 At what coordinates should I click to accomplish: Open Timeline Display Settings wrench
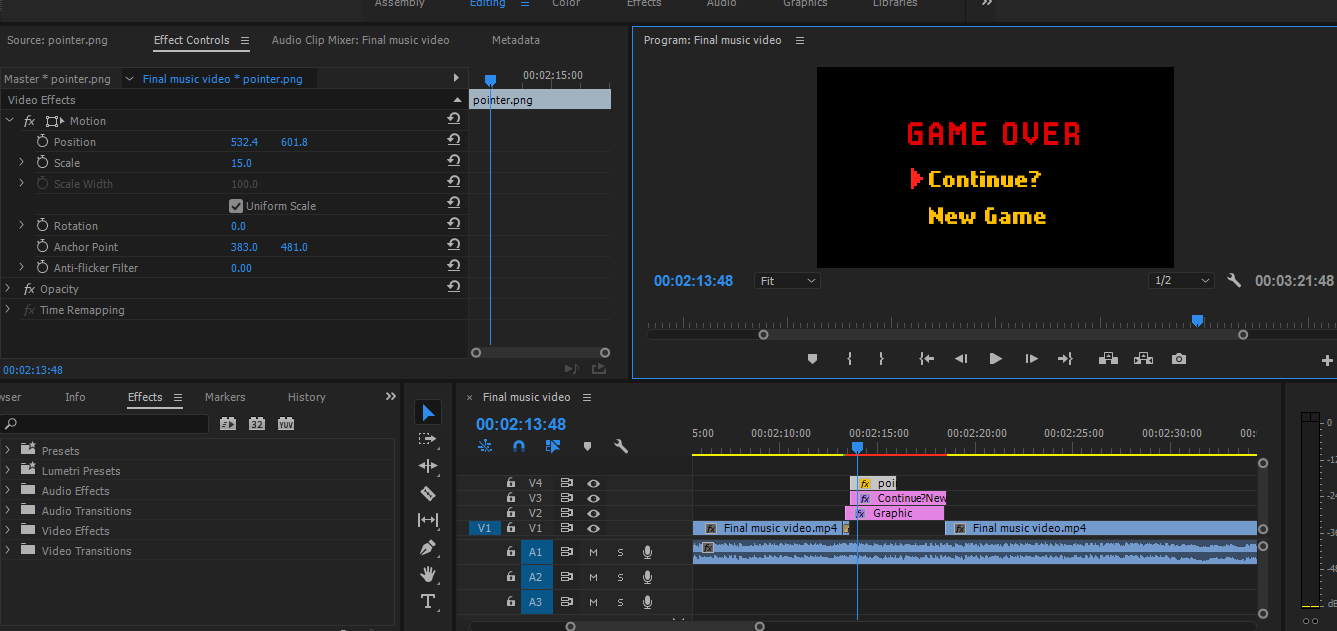[620, 447]
